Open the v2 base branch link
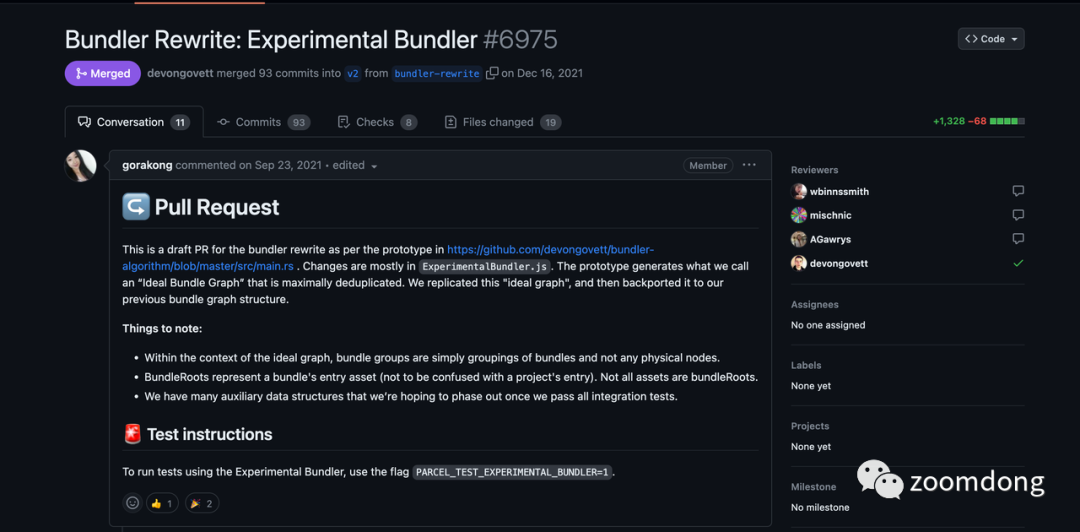The width and height of the screenshot is (1080, 532). 353,74
